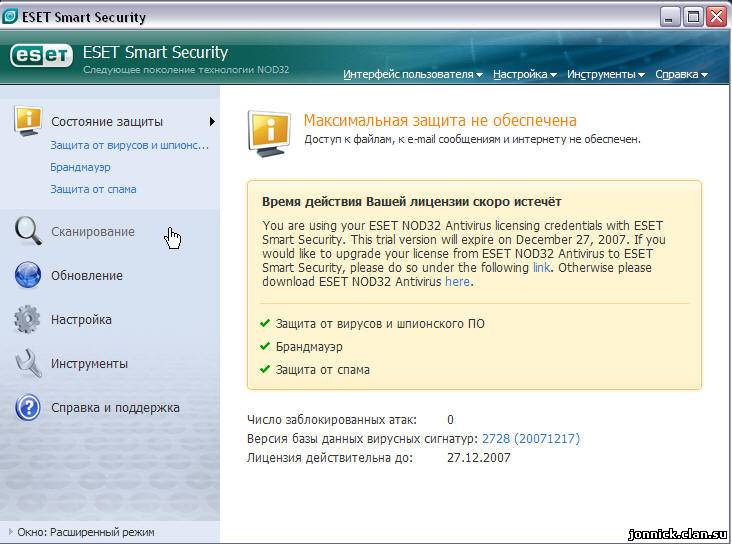Click the large orange status monitor icon
This screenshot has height=544, width=732.
pos(269,134)
